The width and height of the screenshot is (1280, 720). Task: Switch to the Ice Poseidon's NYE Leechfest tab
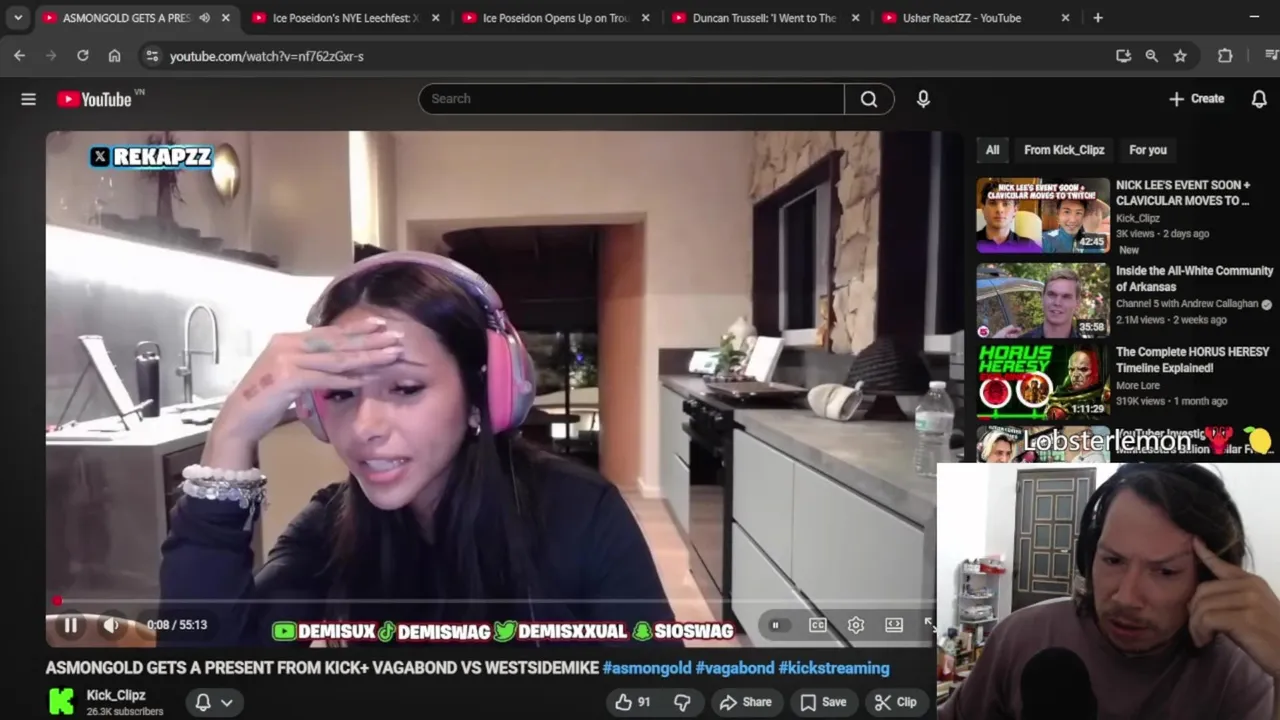[346, 18]
